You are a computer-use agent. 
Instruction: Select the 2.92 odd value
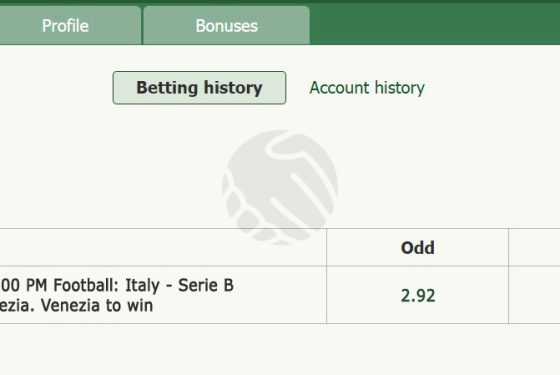(x=418, y=296)
